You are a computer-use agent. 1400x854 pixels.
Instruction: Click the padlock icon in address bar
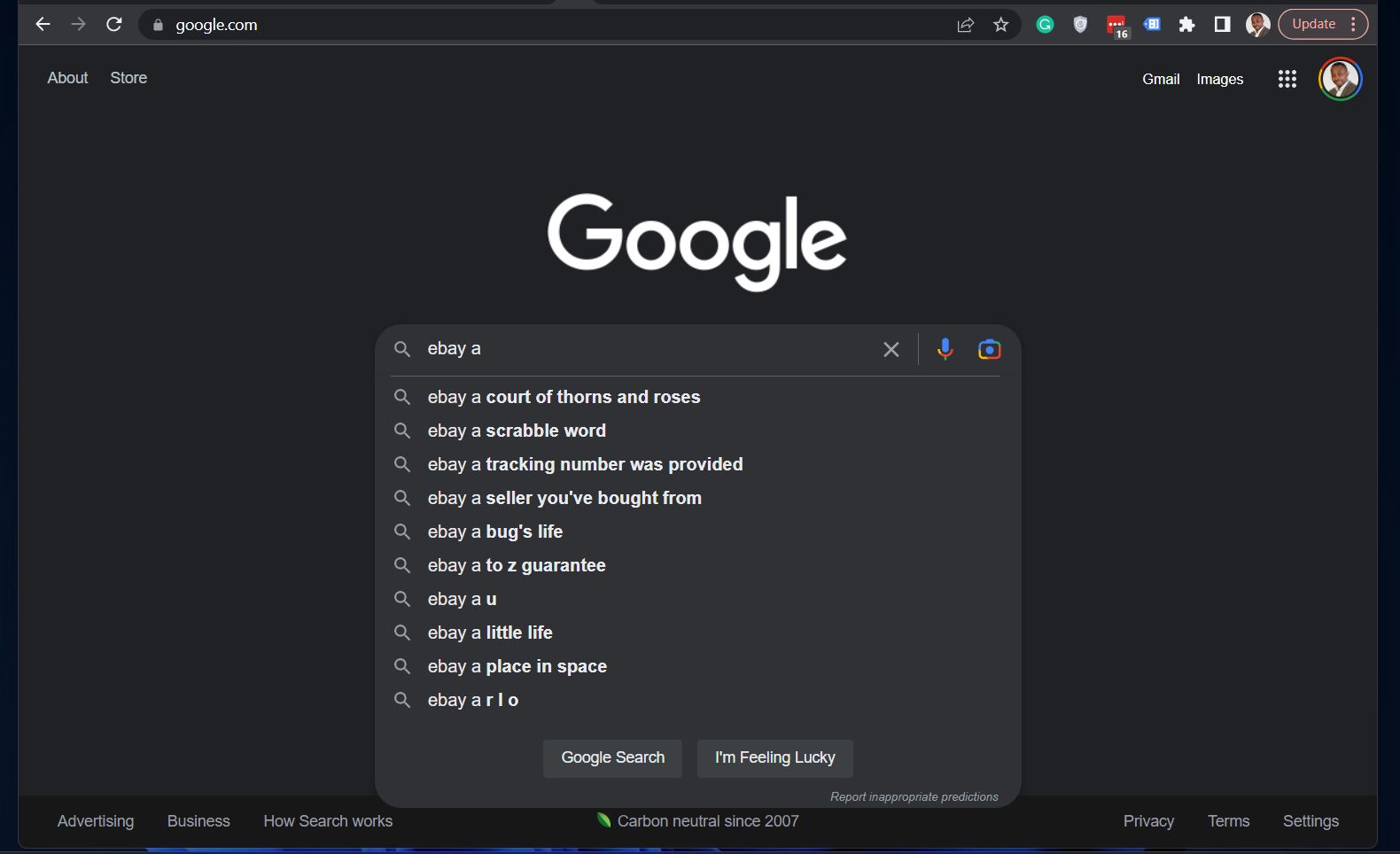pos(159,25)
